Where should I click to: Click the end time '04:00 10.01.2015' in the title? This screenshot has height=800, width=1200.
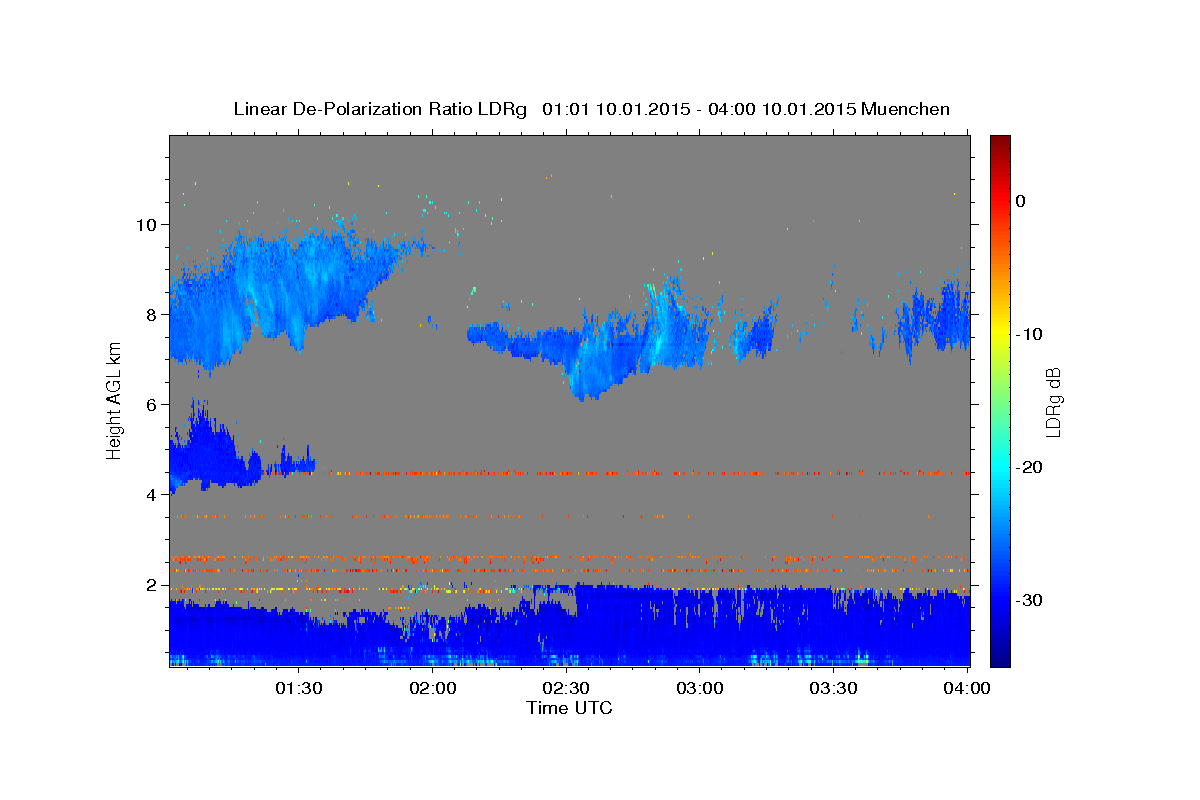[x=781, y=109]
